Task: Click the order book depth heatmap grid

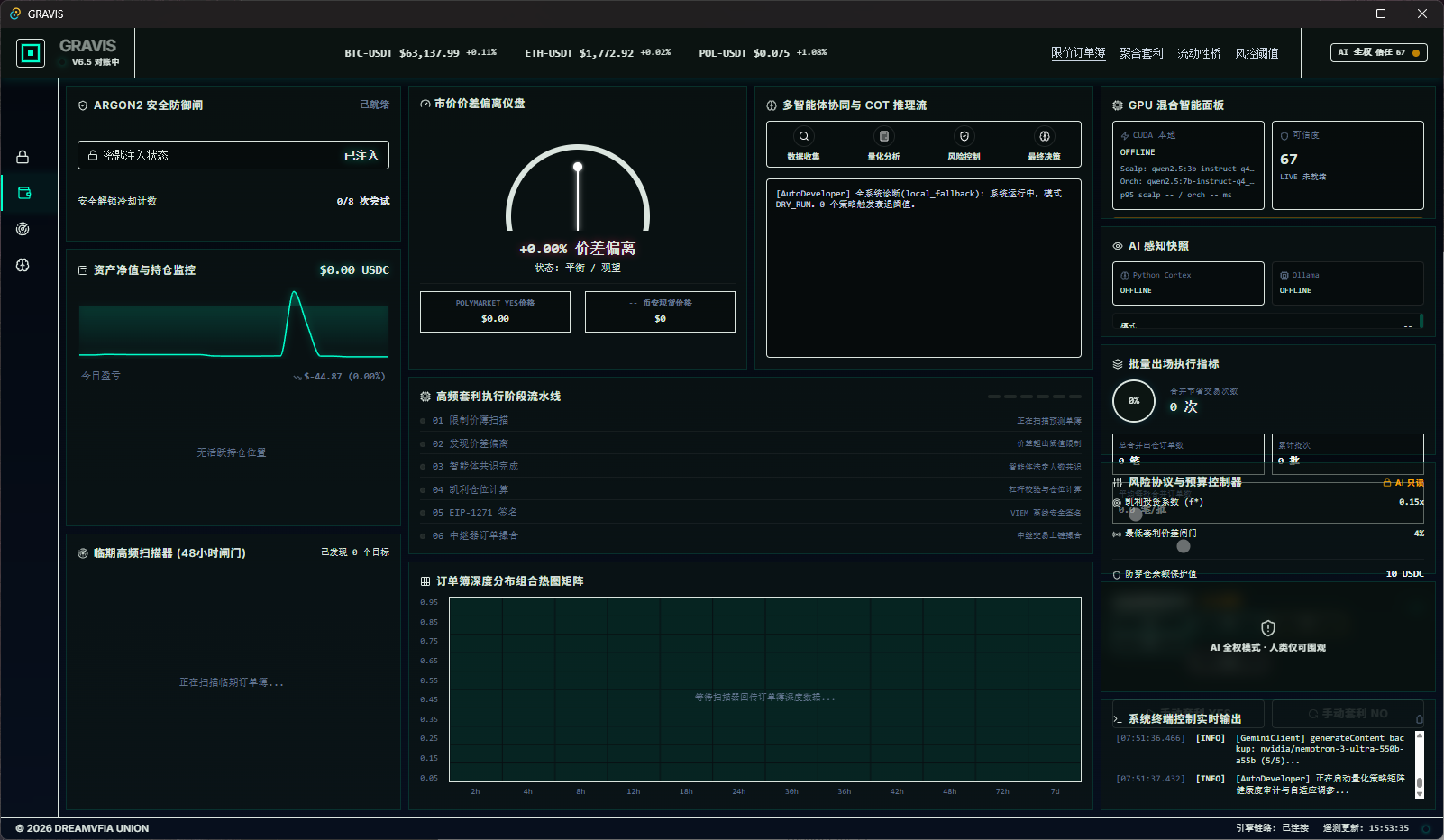Action: pyautogui.click(x=764, y=689)
